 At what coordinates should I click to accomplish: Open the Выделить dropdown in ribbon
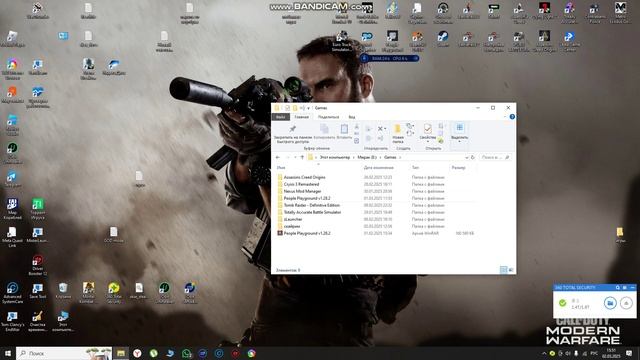click(460, 134)
